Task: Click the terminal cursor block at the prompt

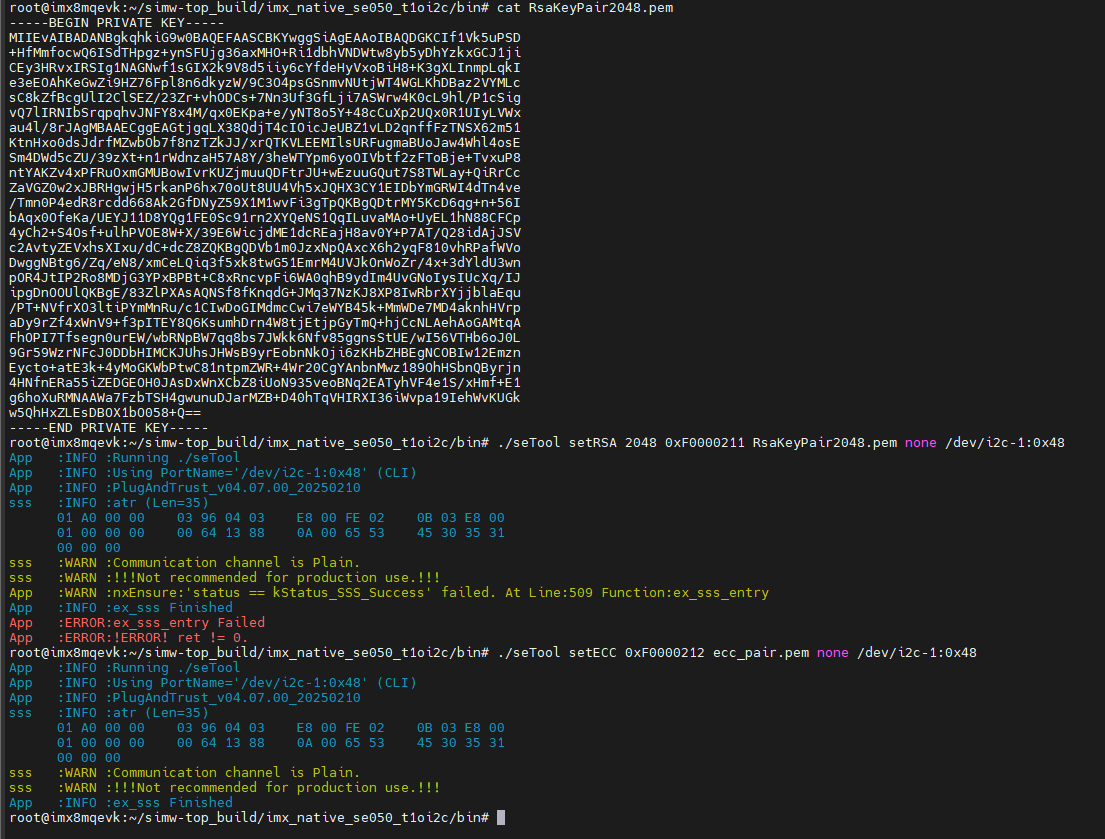Action: click(x=501, y=818)
